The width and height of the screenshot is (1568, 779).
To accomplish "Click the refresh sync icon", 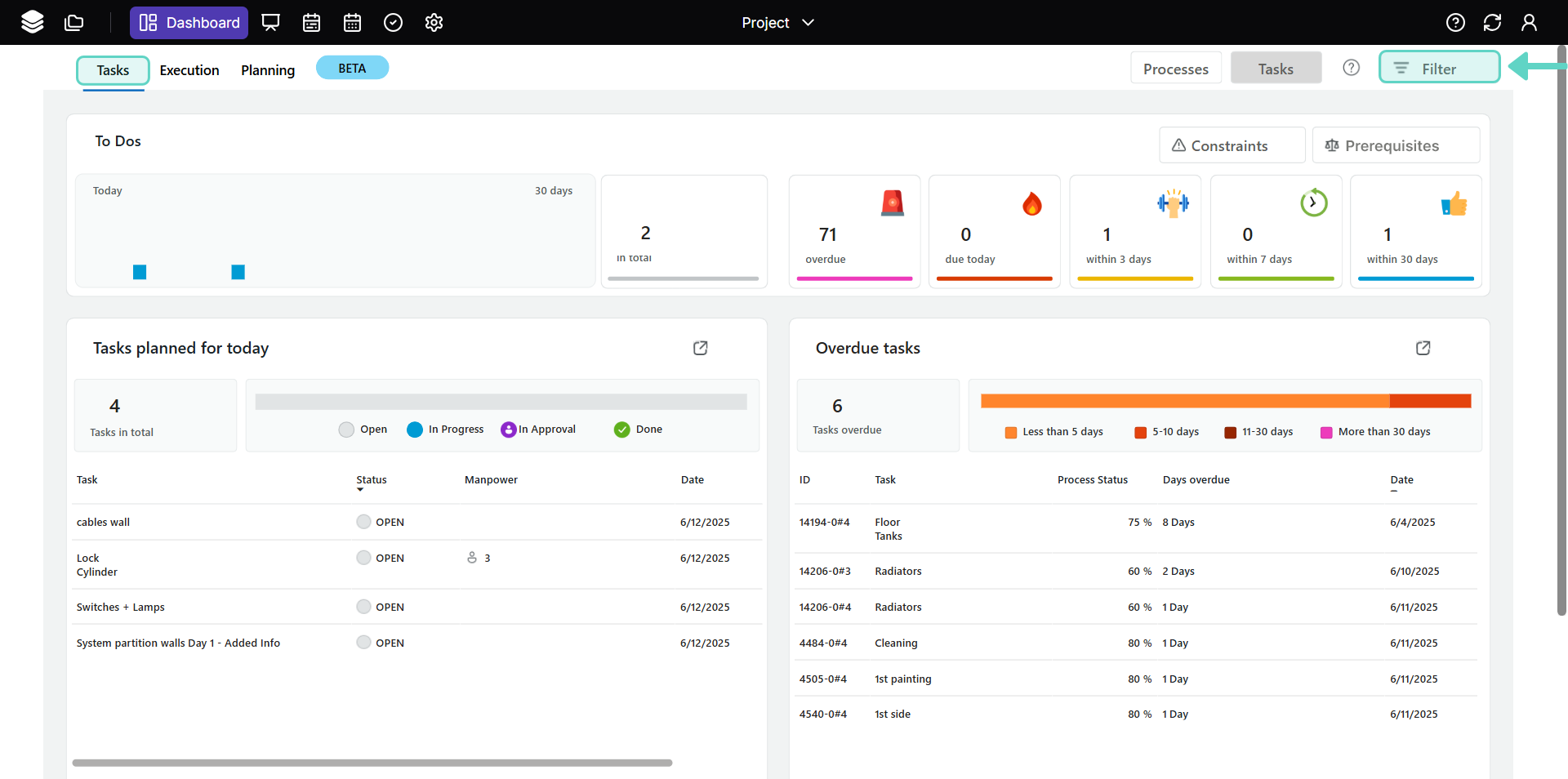I will pos(1492,22).
